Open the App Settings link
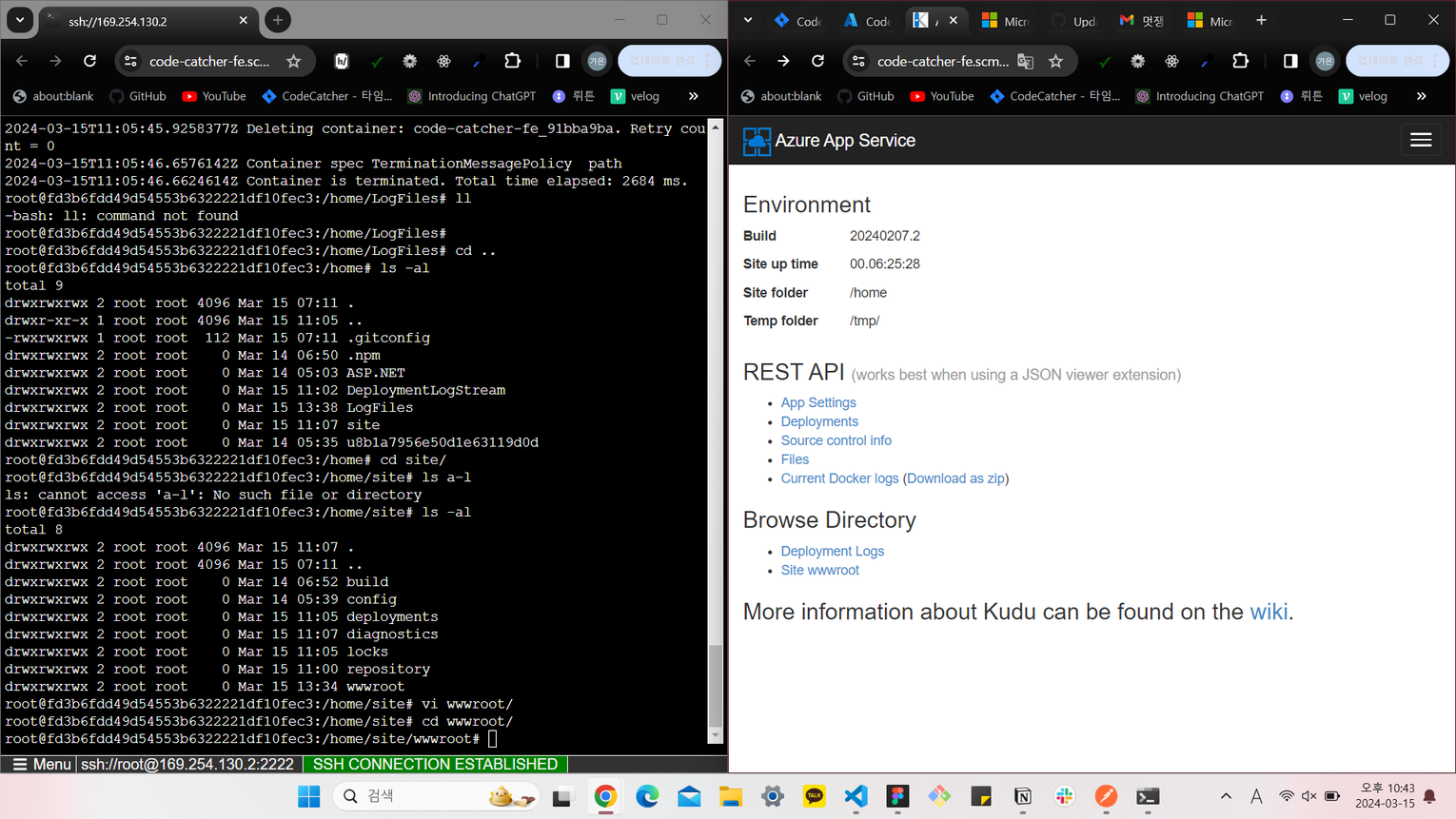Screen dimensions: 1456x819 818,402
